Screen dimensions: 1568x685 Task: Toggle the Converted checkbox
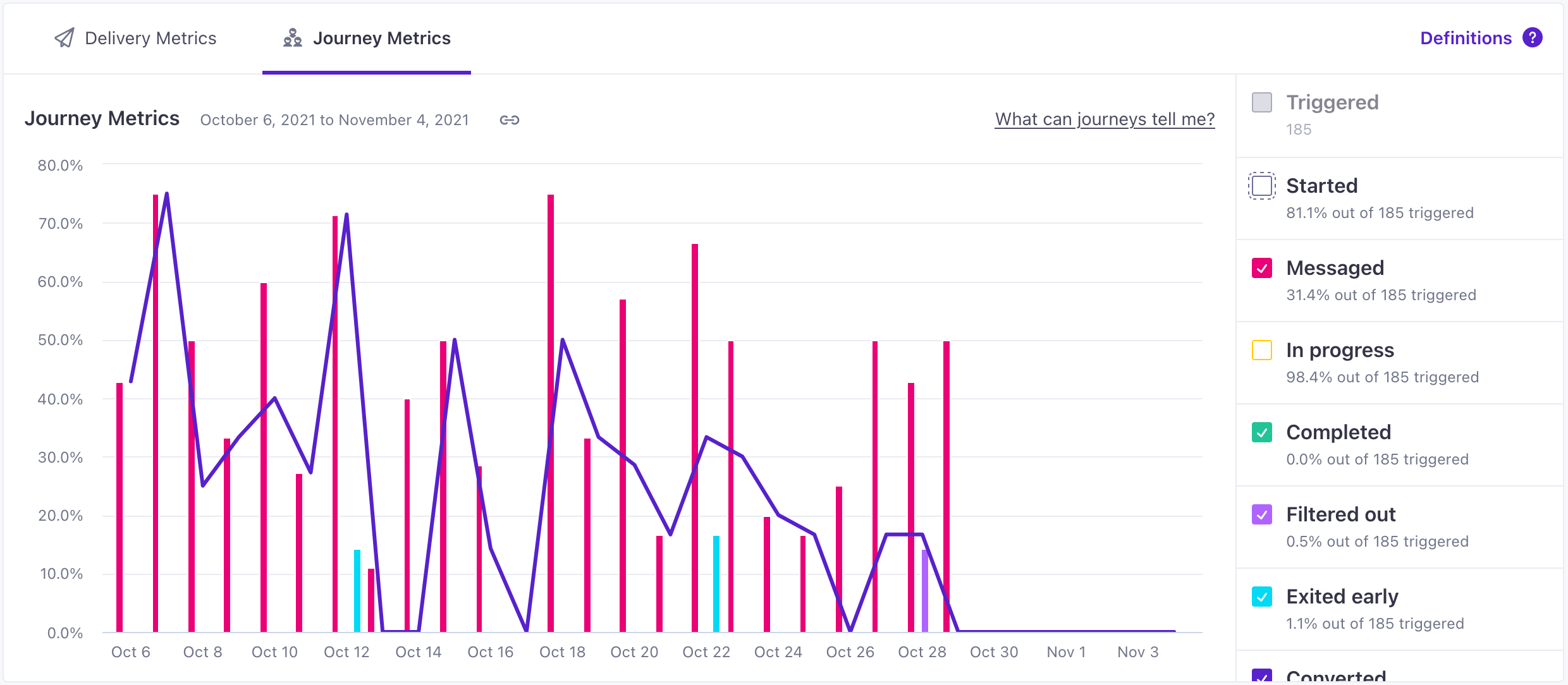pos(1262,676)
